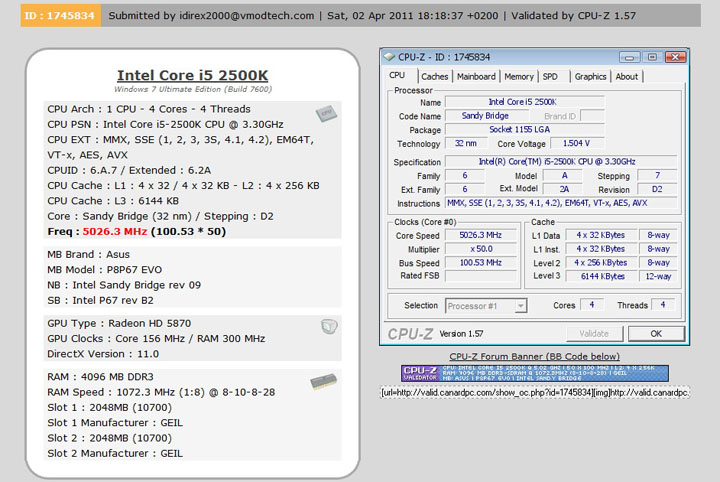
Task: Click the Version 1.57 label
Action: click(x=461, y=334)
